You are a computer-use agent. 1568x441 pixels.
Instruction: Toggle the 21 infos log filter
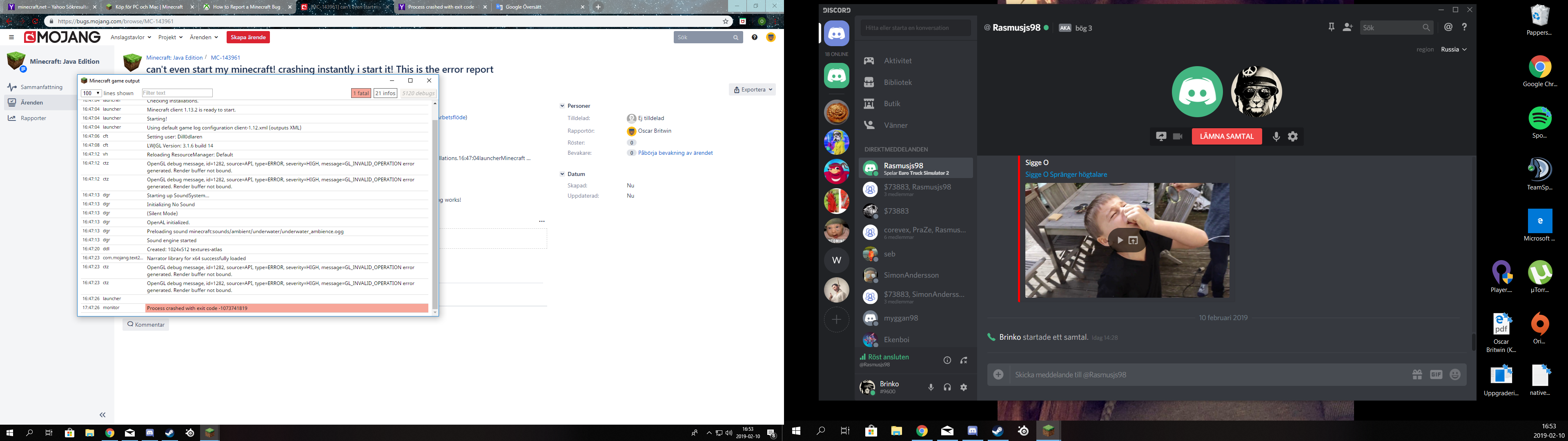click(x=385, y=93)
